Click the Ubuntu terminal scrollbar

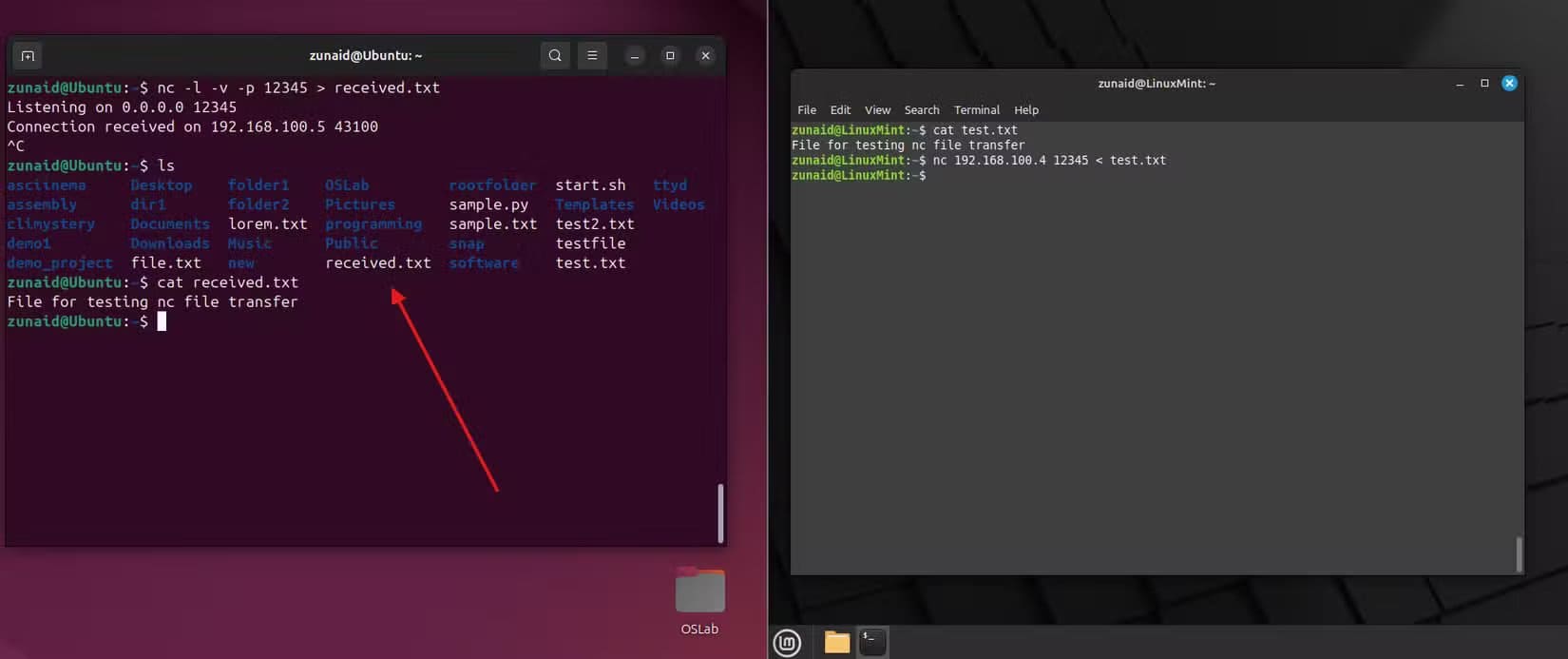point(720,514)
